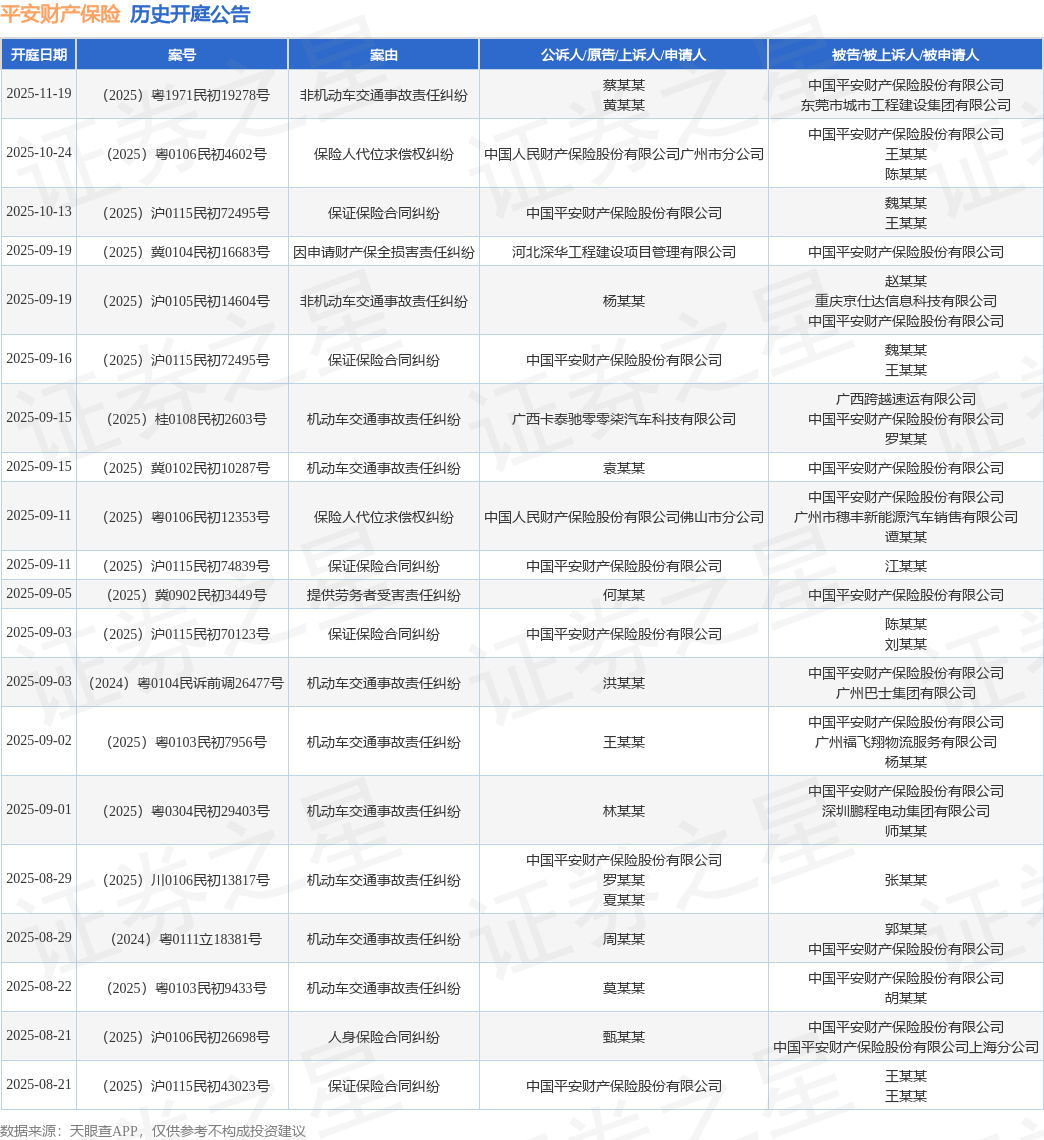Click the date 2025-09-05

39,594
